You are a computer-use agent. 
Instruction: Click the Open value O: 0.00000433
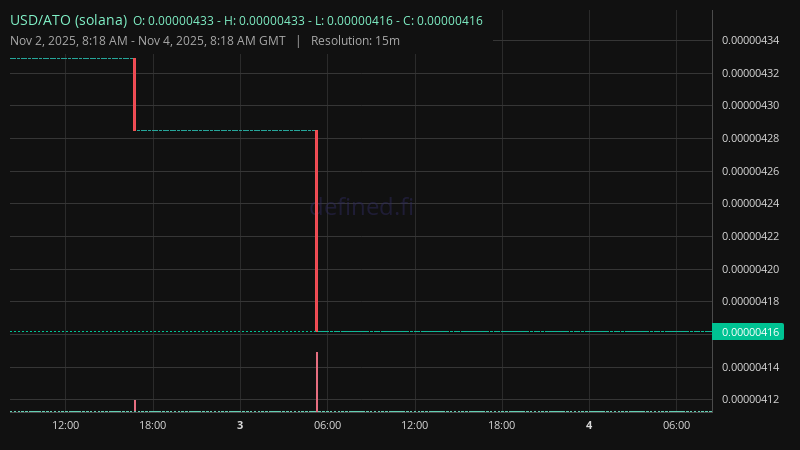point(173,20)
